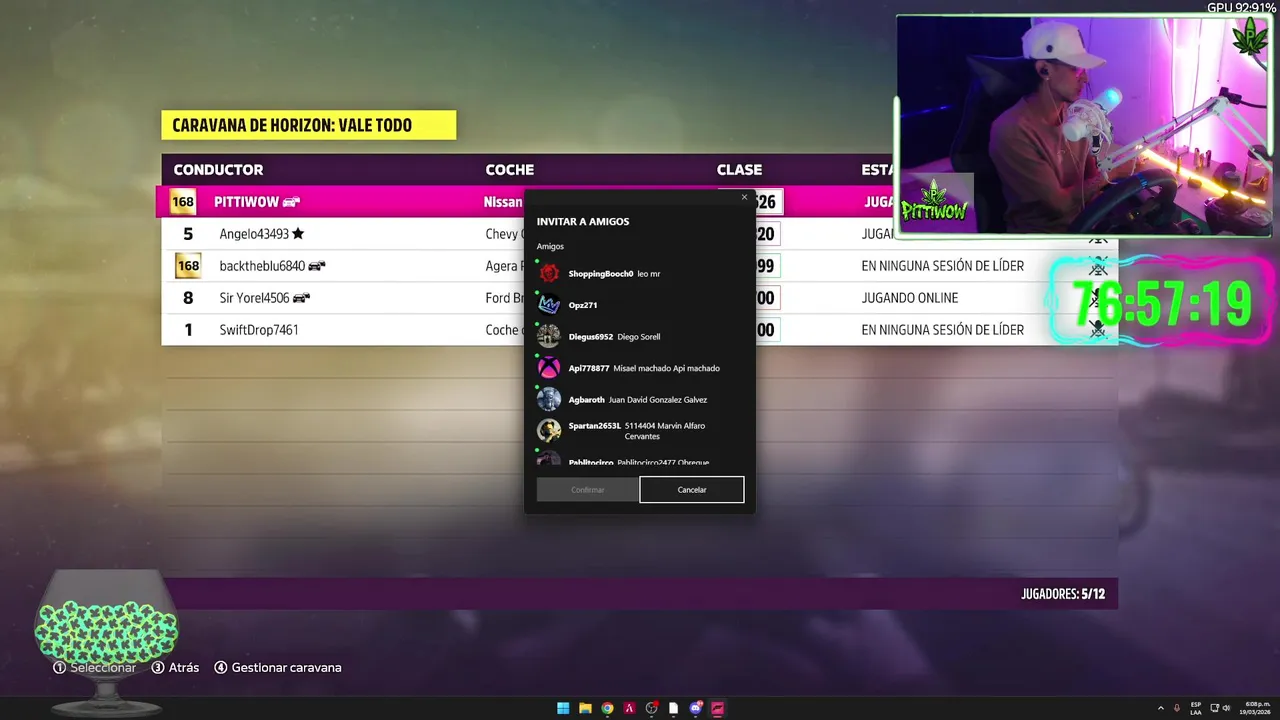Click the webcam overlay of the streamer
The image size is (1280, 720).
(1084, 126)
